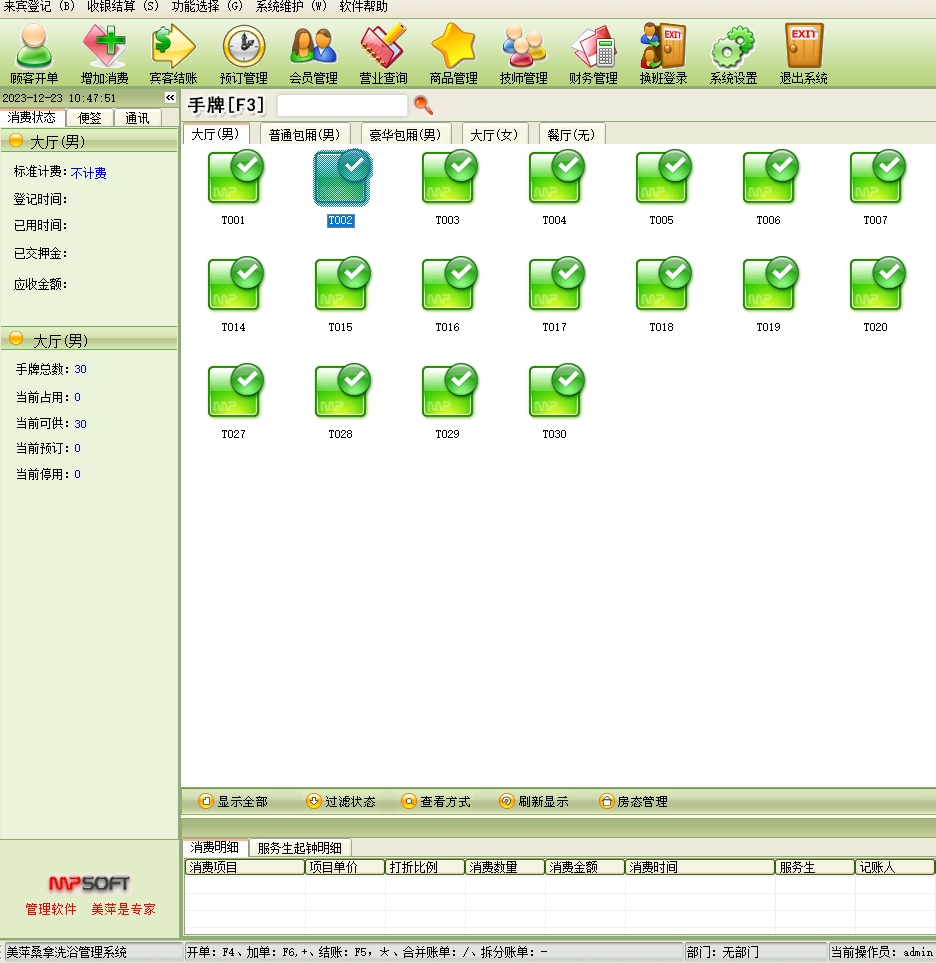Collapse the lower 大厅(男) statistics section header
Image resolution: width=936 pixels, height=963 pixels.
(16, 340)
